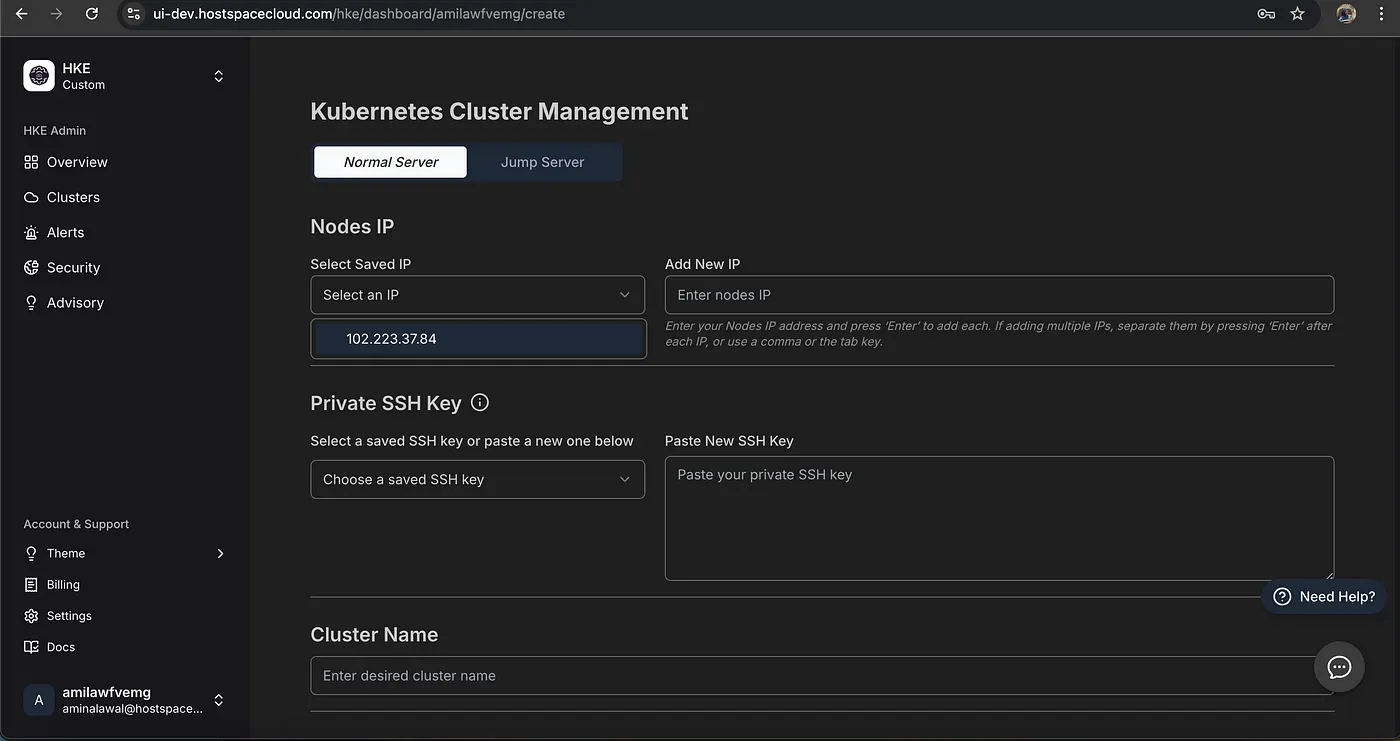Viewport: 1400px width, 741px height.
Task: Click the Docs book icon
Action: point(31,647)
